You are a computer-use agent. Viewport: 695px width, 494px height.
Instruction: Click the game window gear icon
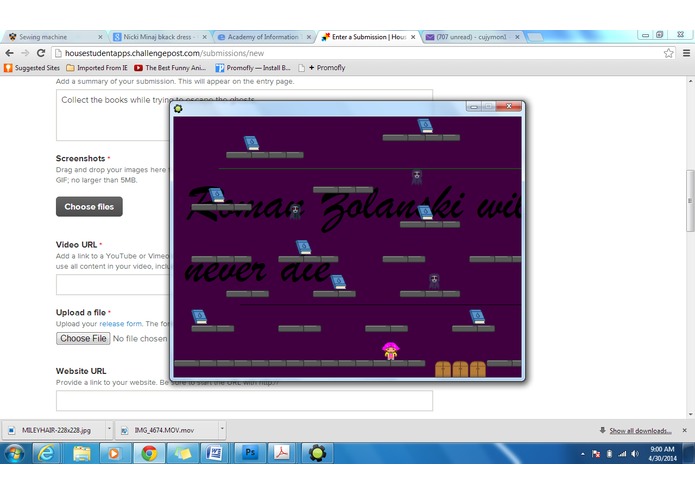(x=178, y=109)
